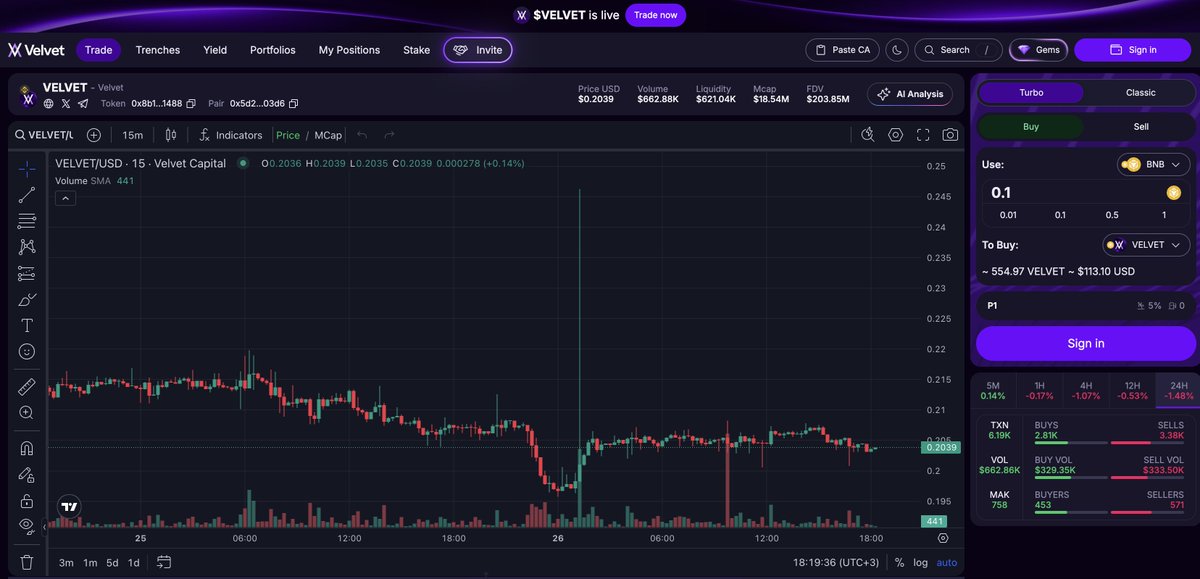The height and width of the screenshot is (579, 1200).
Task: Pick the Emoji drawing tool
Action: [x=27, y=350]
